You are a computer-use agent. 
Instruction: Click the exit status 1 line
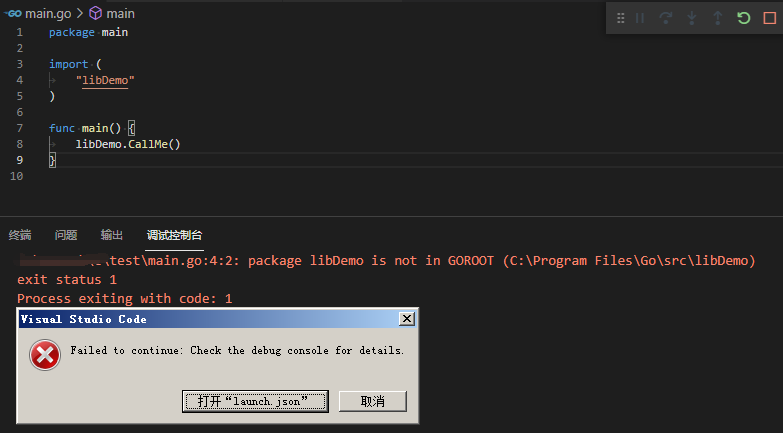point(67,279)
